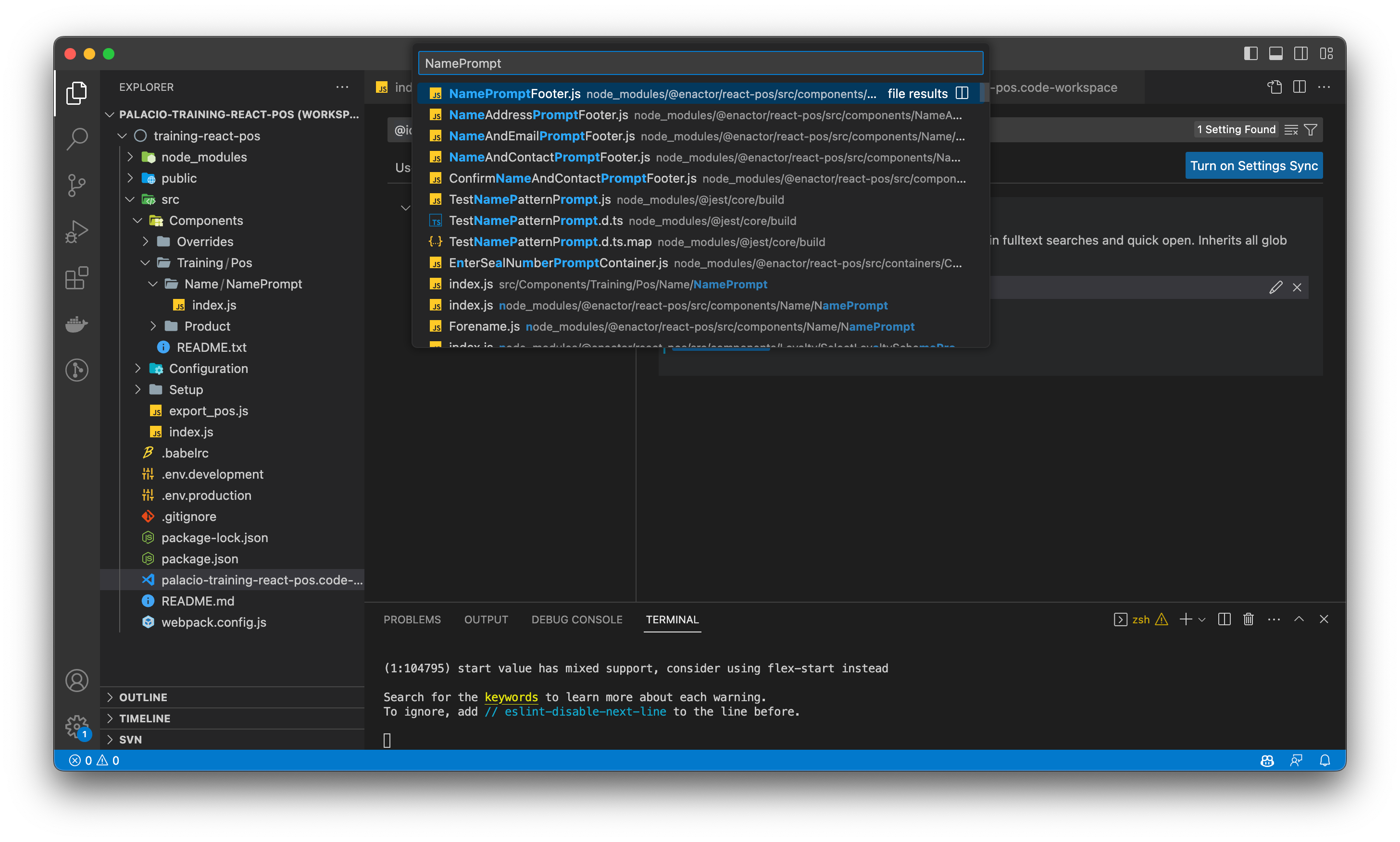Click Copilot status icon in status bar
This screenshot has width=1400, height=842.
click(x=1267, y=760)
